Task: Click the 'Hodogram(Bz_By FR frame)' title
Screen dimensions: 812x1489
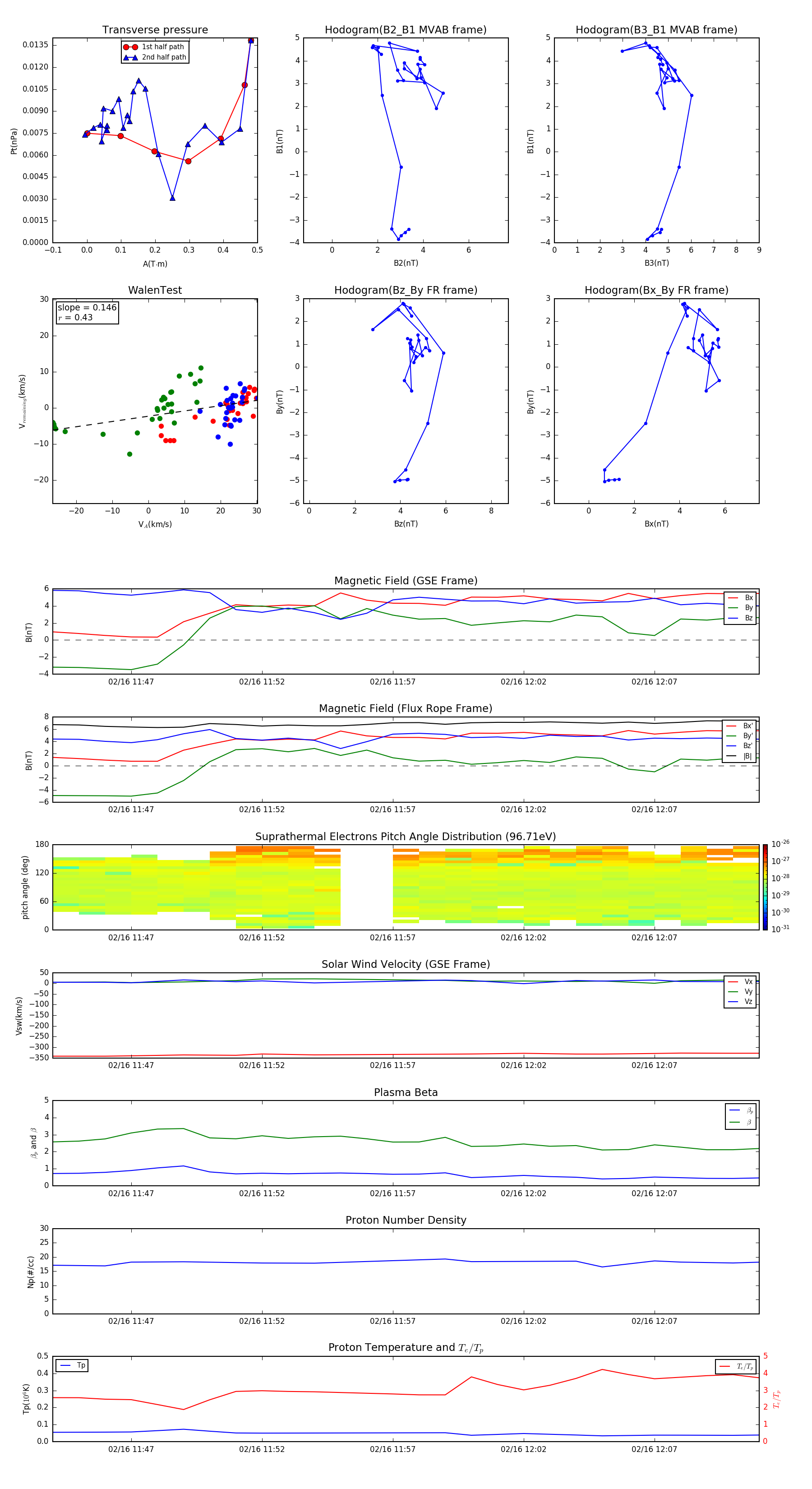Action: pyautogui.click(x=406, y=290)
